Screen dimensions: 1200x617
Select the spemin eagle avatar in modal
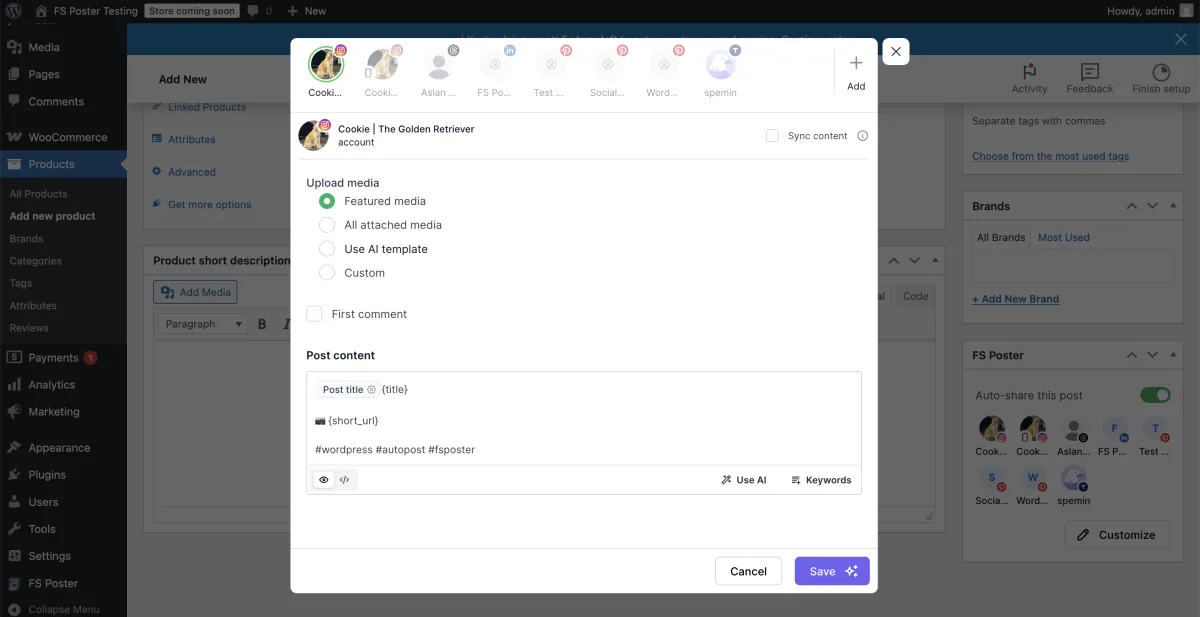coord(720,66)
